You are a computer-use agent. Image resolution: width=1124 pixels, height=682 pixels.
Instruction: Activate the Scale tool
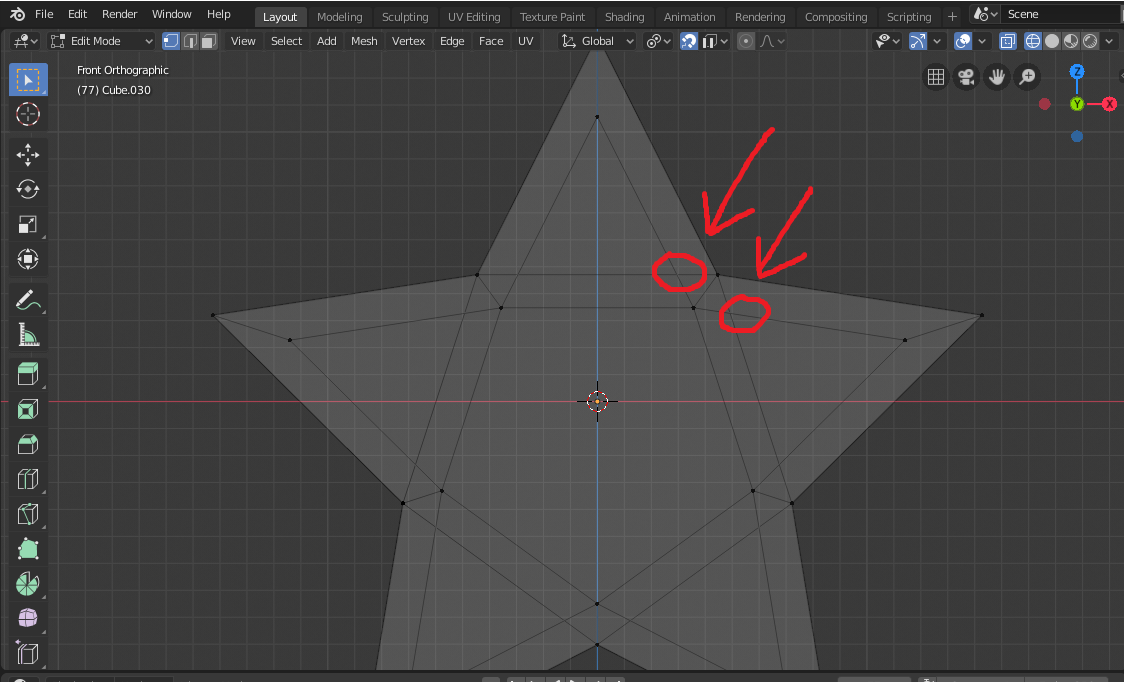point(28,224)
